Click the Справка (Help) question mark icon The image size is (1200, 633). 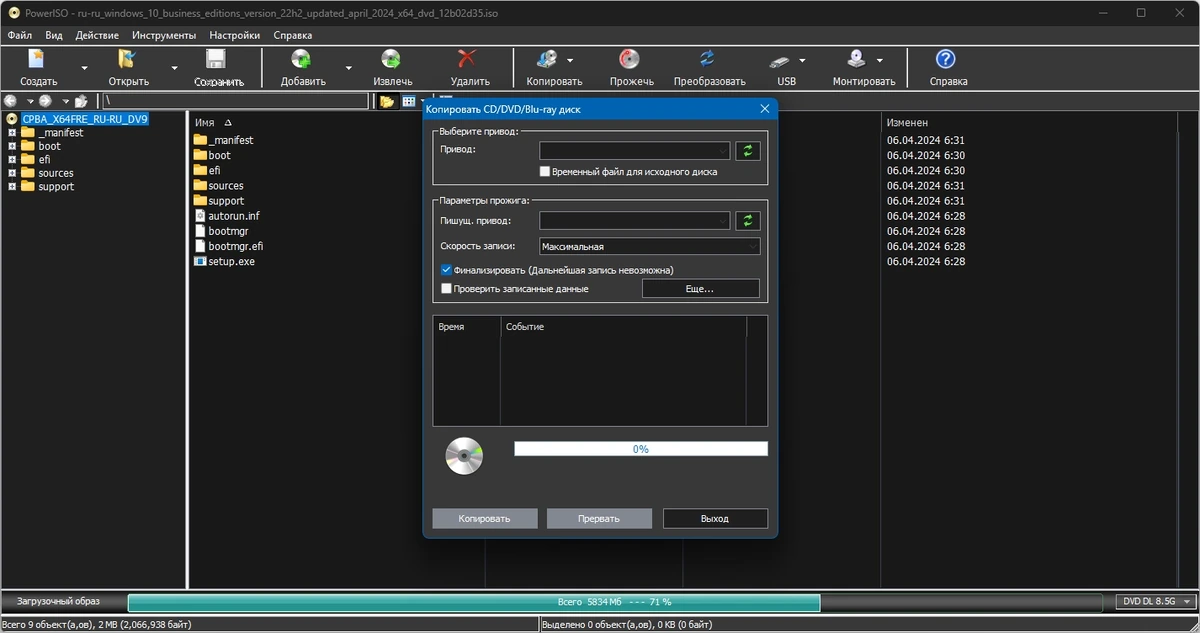click(x=945, y=59)
